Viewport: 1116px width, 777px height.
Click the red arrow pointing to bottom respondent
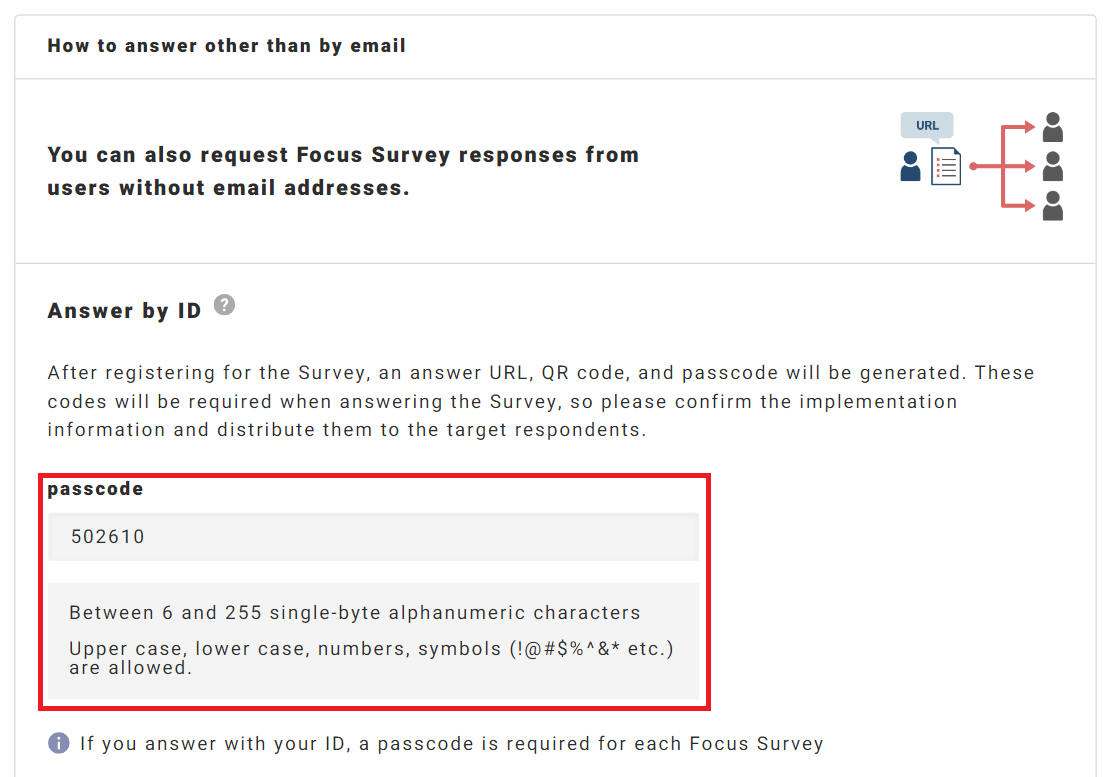pyautogui.click(x=1020, y=206)
